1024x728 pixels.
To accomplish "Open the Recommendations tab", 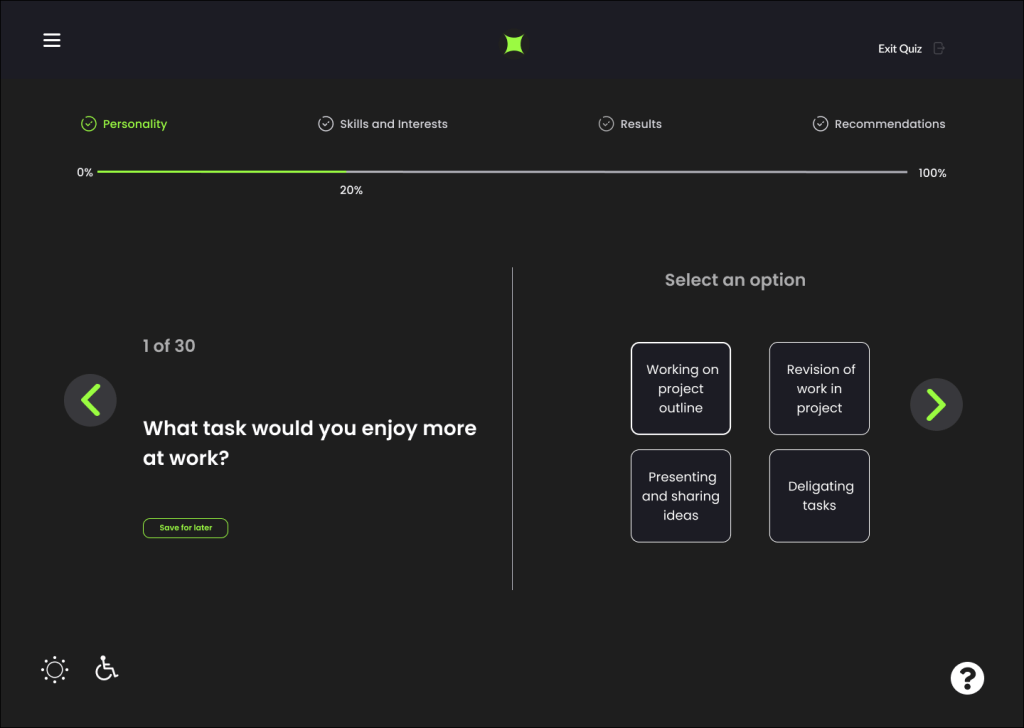I will (x=889, y=124).
